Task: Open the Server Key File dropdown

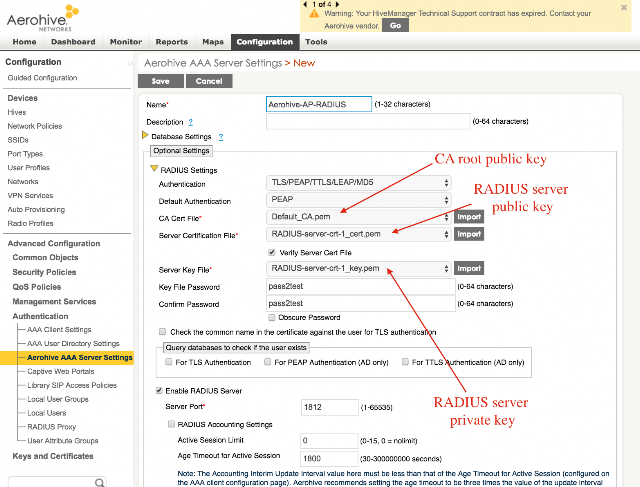Action: [x=359, y=268]
